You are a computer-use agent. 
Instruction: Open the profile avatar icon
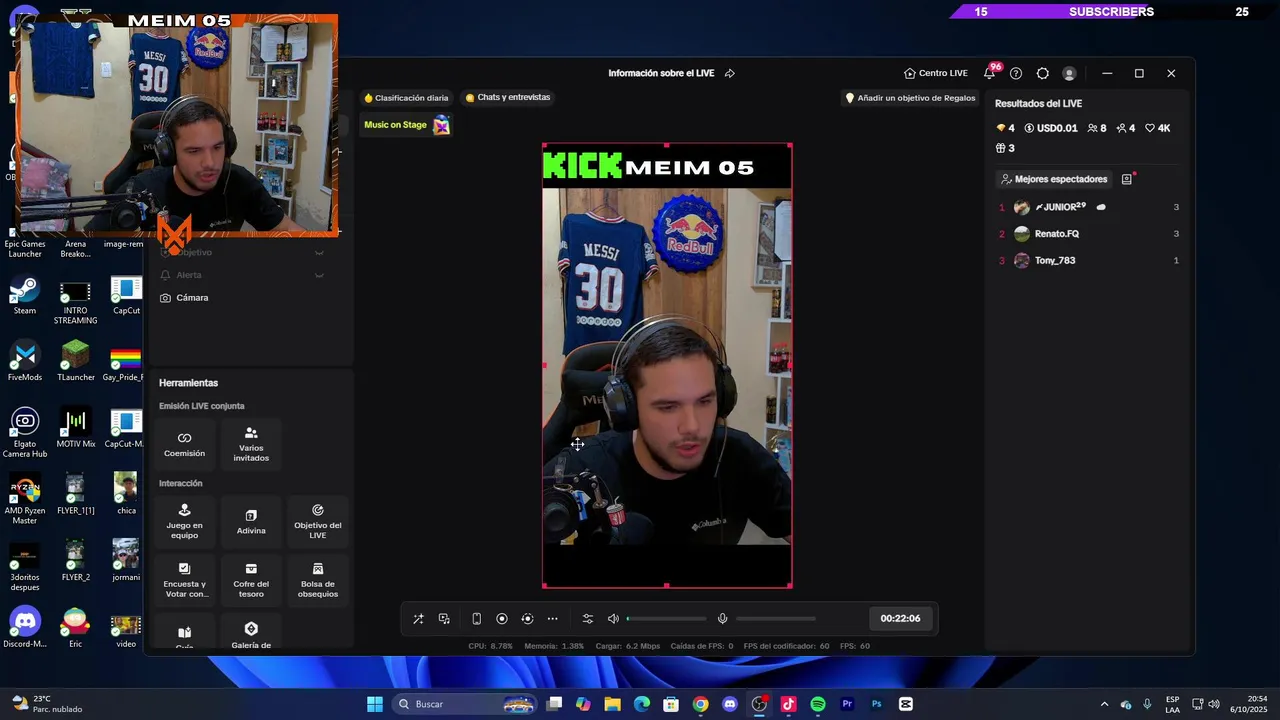click(1069, 73)
